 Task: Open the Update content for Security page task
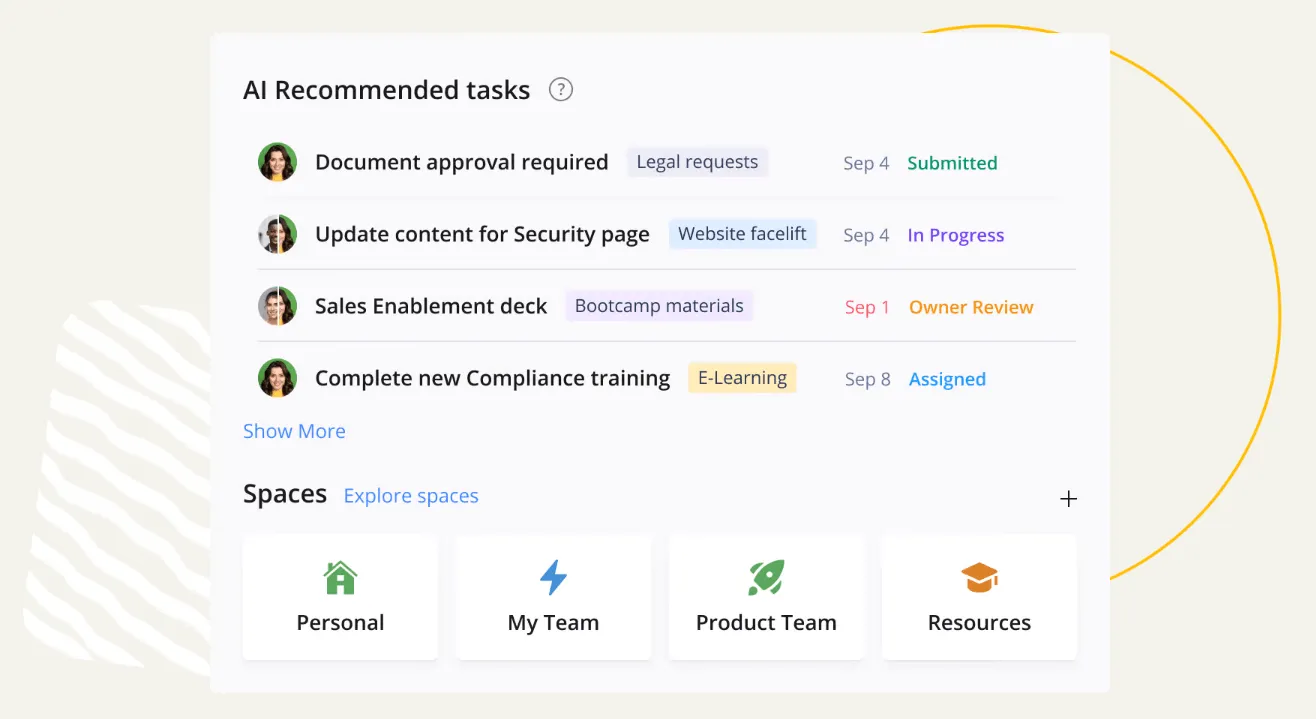(x=482, y=235)
